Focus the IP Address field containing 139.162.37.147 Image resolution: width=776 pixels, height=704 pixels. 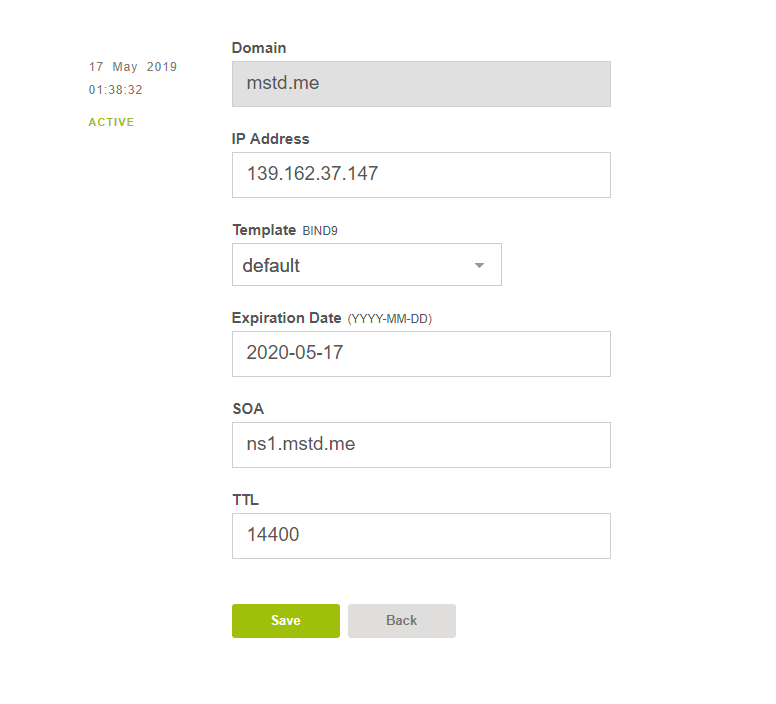[x=421, y=175]
